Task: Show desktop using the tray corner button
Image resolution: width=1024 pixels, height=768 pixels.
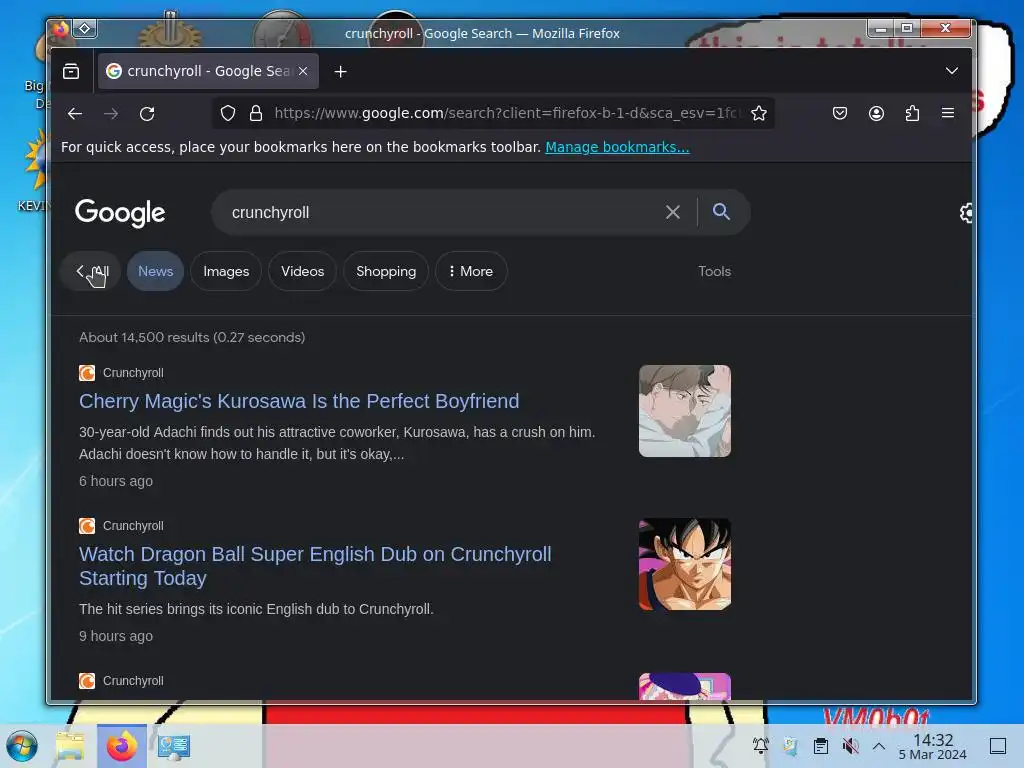Action: [x=998, y=746]
